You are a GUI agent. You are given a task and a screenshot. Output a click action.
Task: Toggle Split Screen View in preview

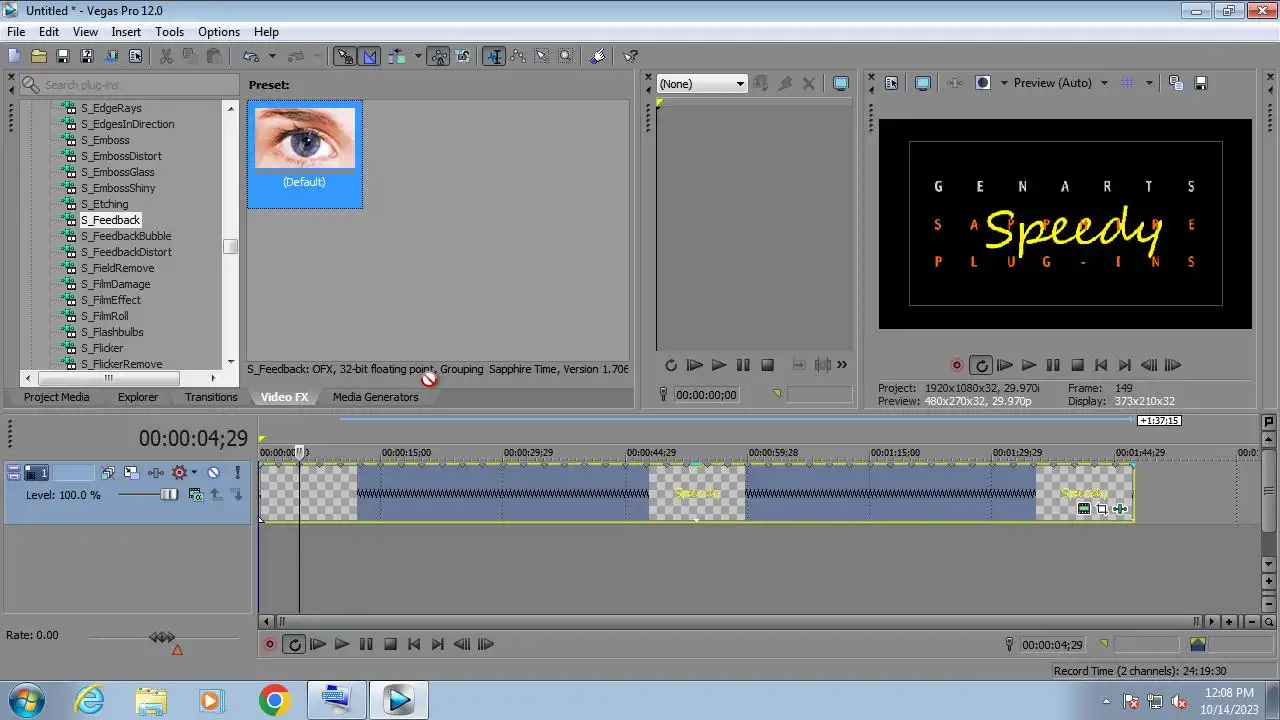[982, 84]
